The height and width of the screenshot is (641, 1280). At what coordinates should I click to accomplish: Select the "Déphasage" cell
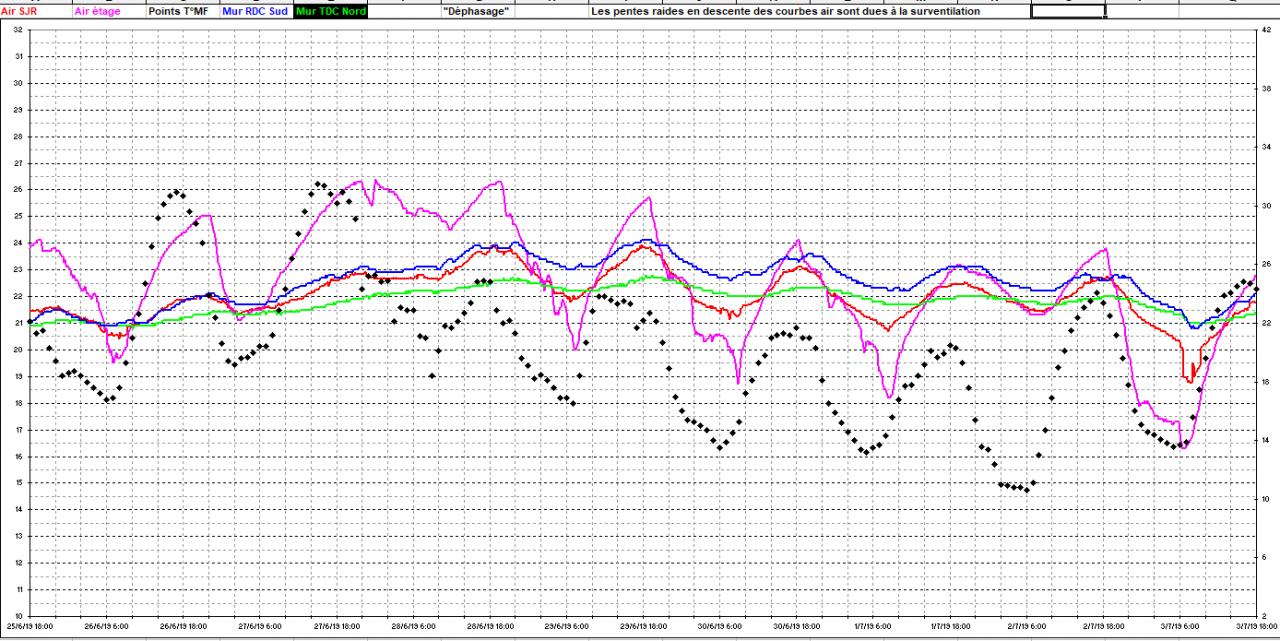click(476, 11)
